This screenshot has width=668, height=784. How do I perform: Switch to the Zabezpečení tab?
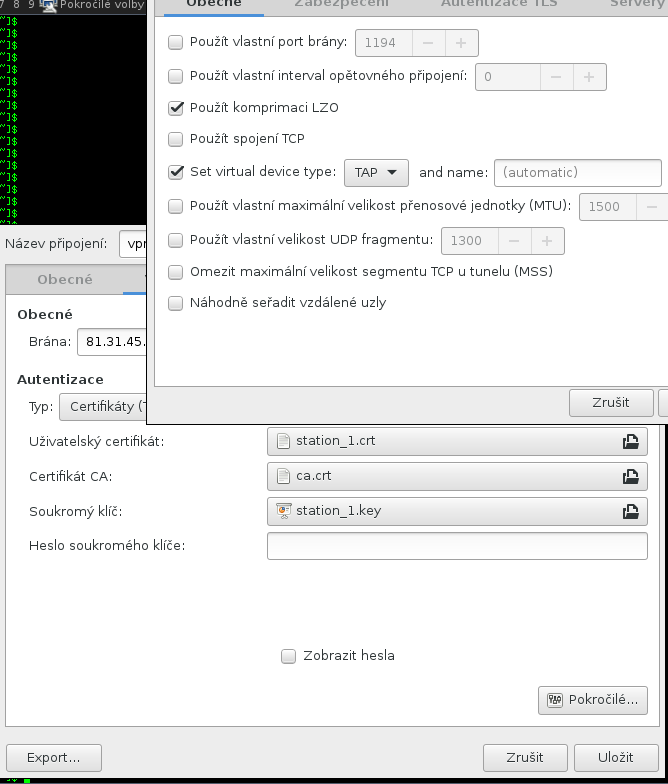(x=341, y=4)
